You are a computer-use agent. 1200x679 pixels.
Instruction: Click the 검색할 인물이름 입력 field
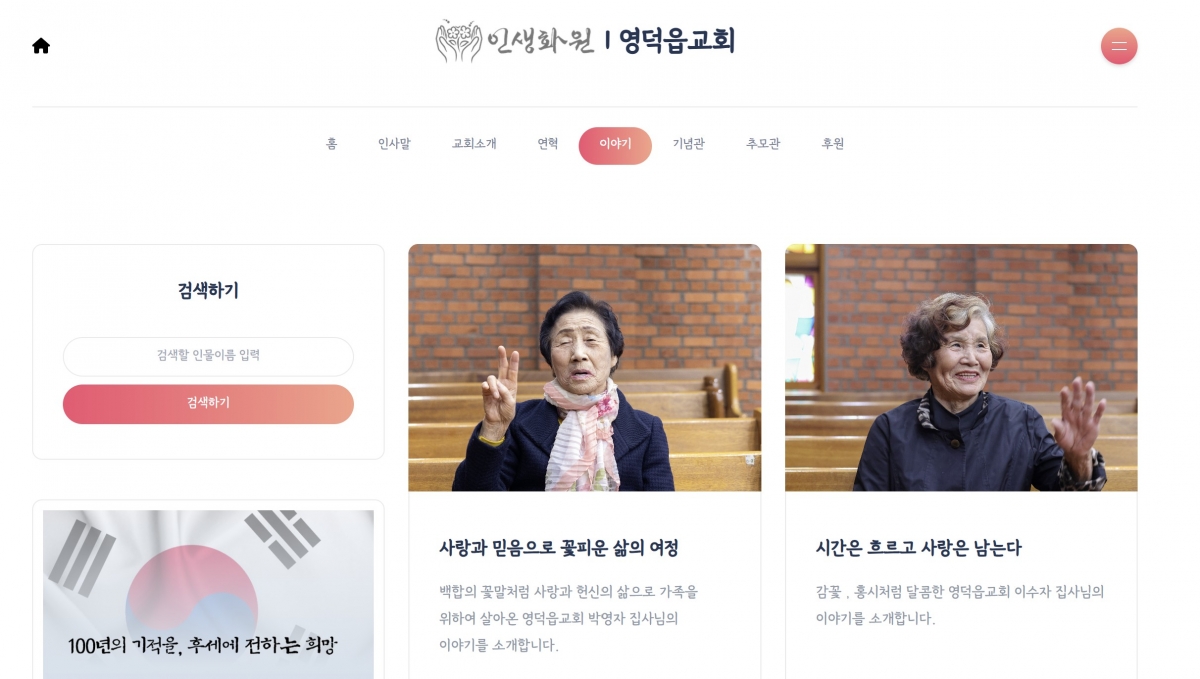click(x=208, y=356)
